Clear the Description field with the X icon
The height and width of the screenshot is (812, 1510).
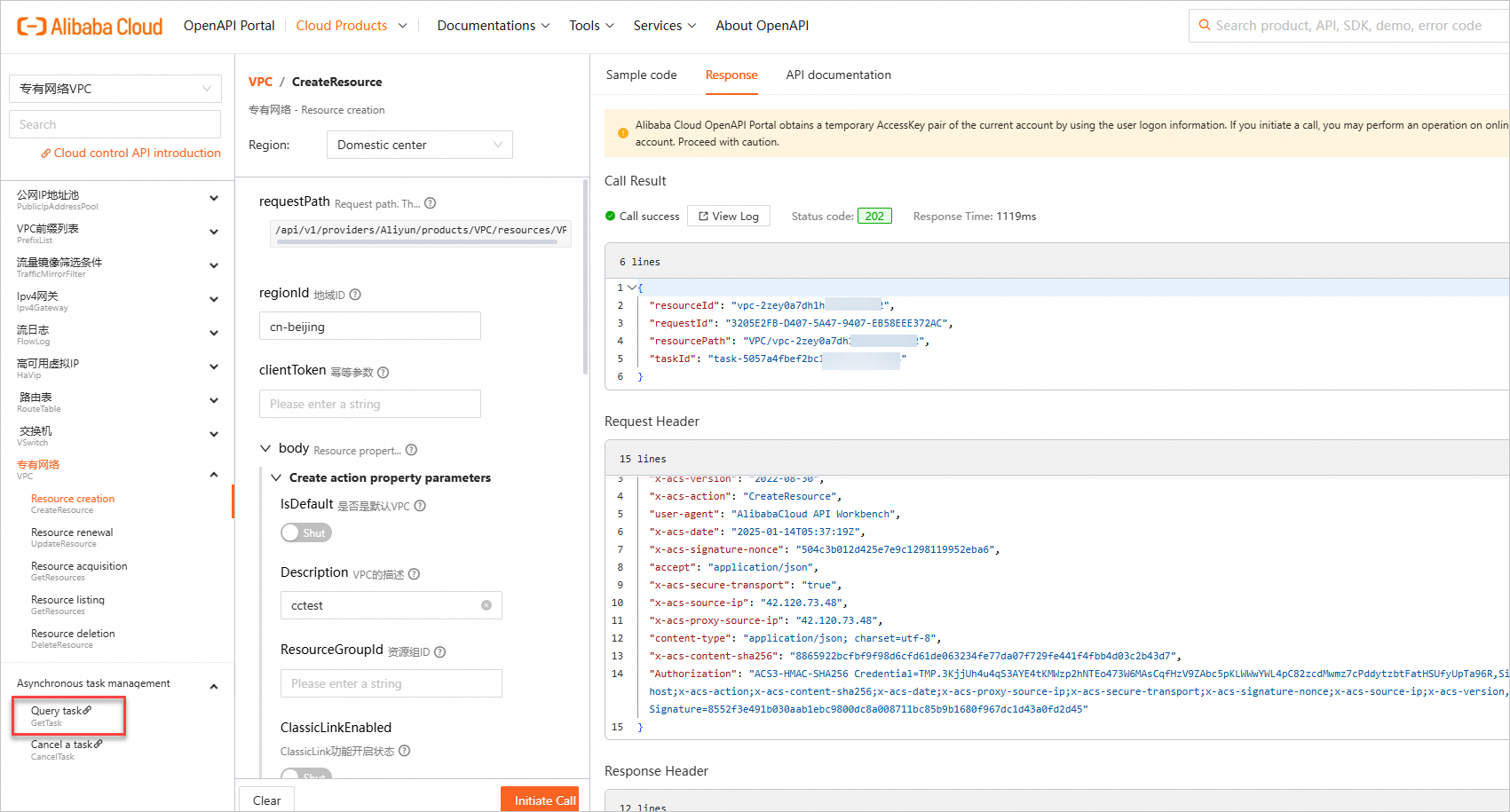[486, 605]
